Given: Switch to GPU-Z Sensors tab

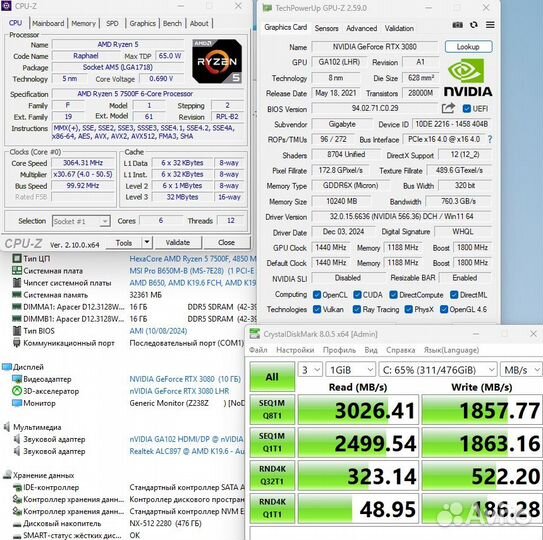Looking at the screenshot, I should tap(327, 28).
